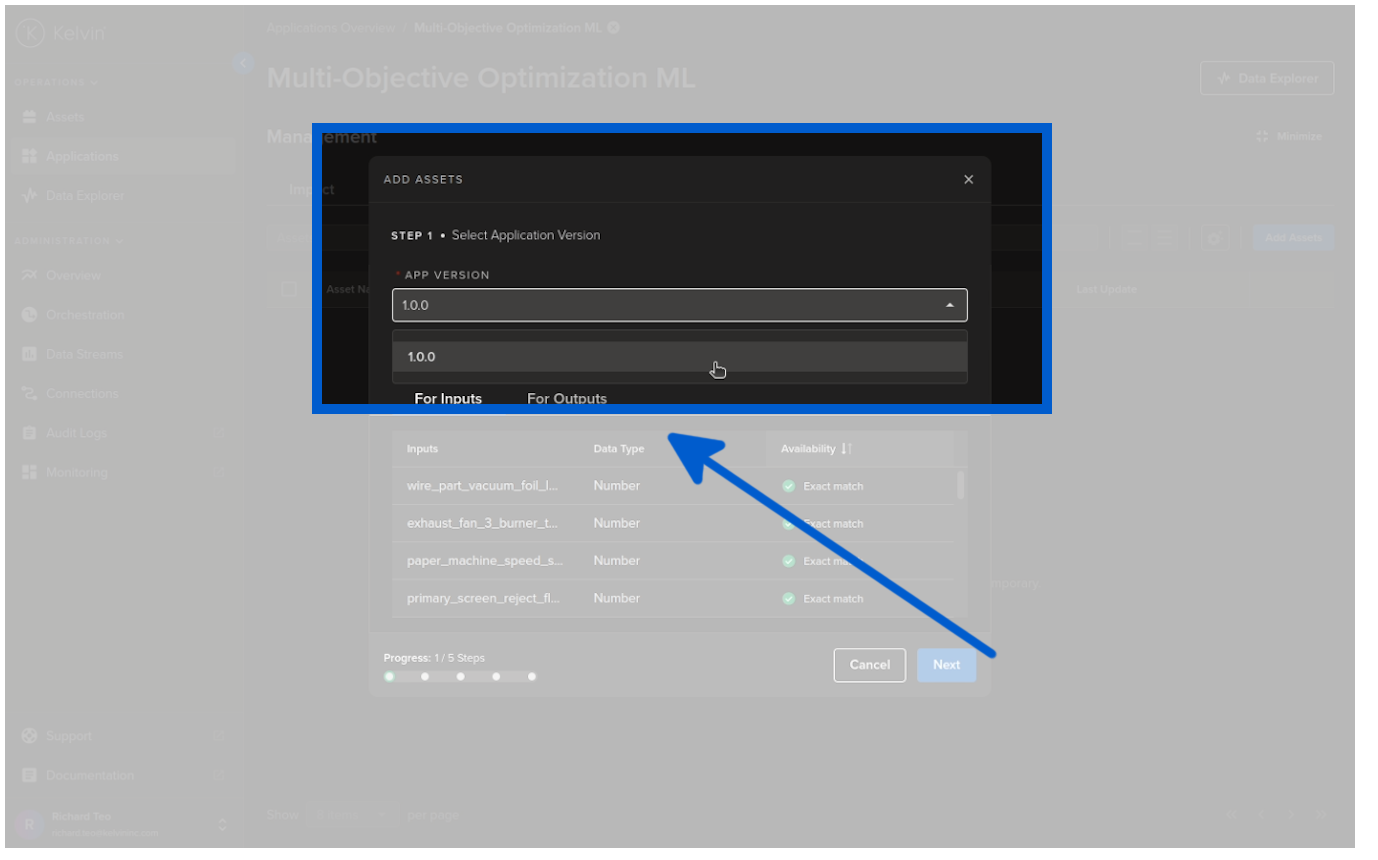This screenshot has height=860, width=1378.
Task: Switch to the For Inputs tab
Action: click(x=448, y=398)
